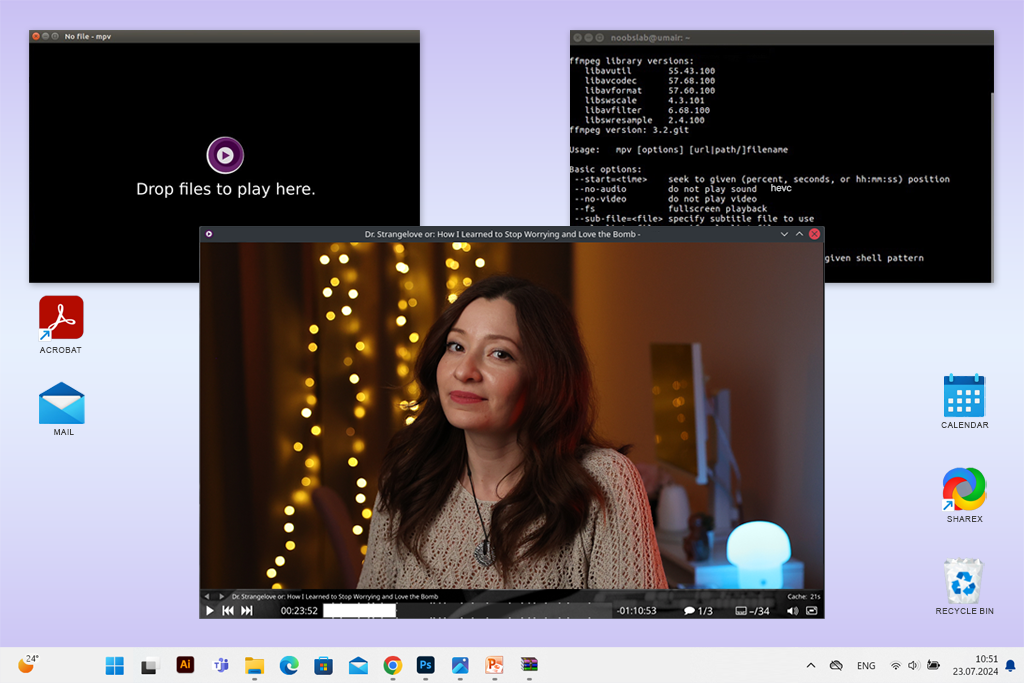Click the elapsed time 00:23:52

[x=299, y=611]
